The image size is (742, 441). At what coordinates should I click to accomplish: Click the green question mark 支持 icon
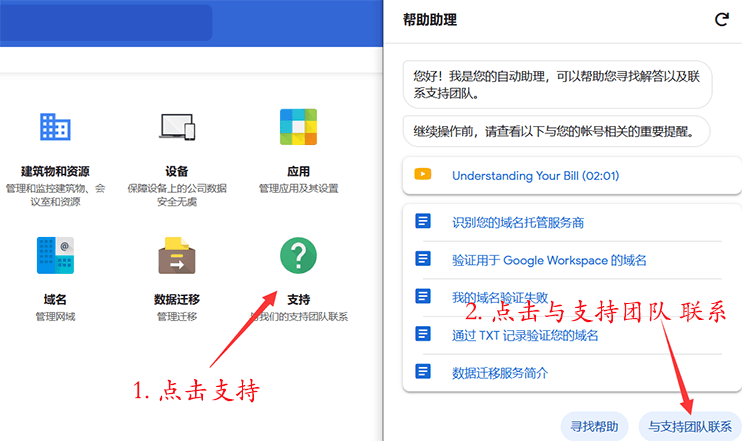click(299, 256)
